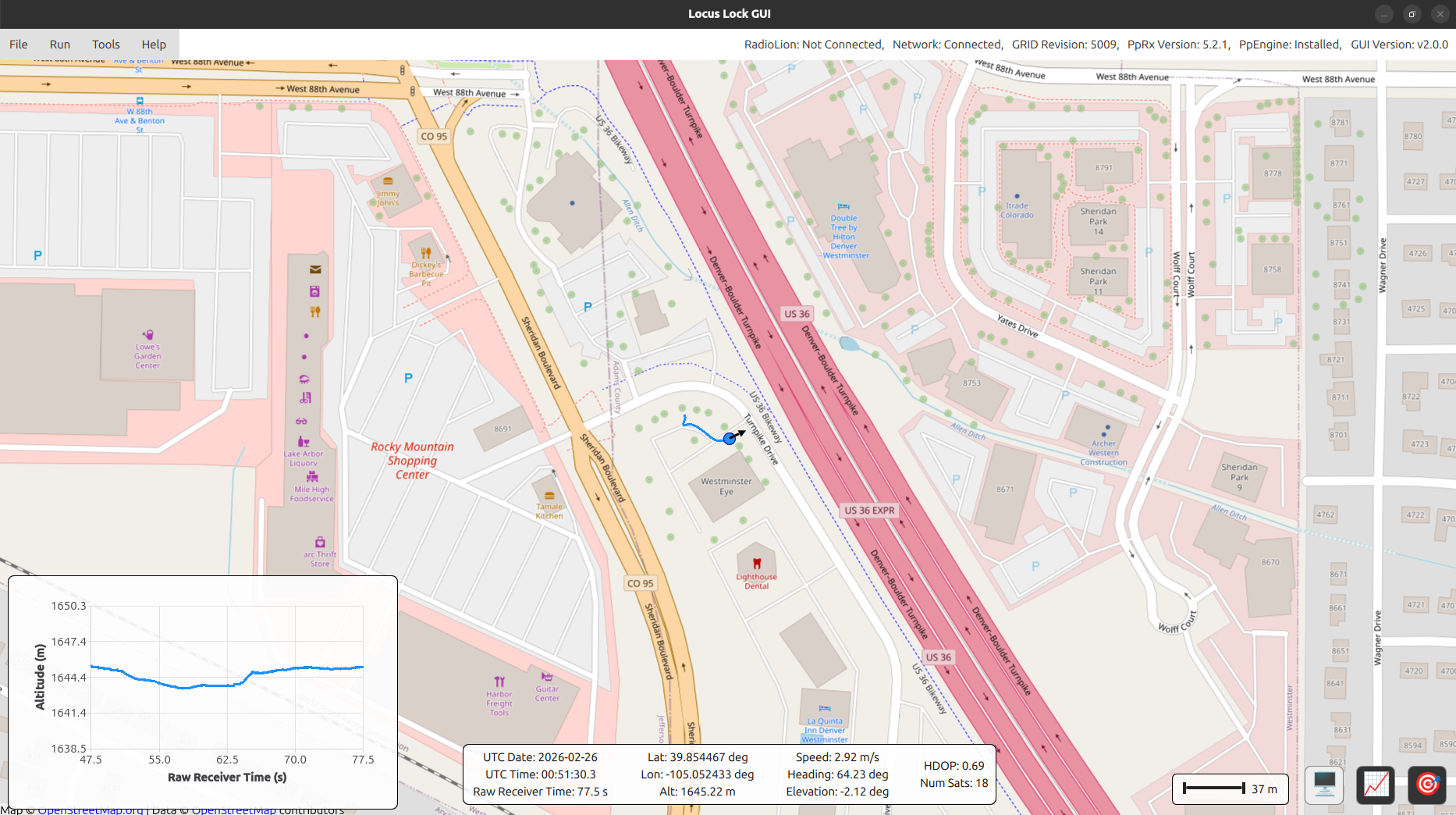Screen dimensions: 1456x815
Task: Select the Jimmy John's restaurant icon
Action: tap(388, 181)
